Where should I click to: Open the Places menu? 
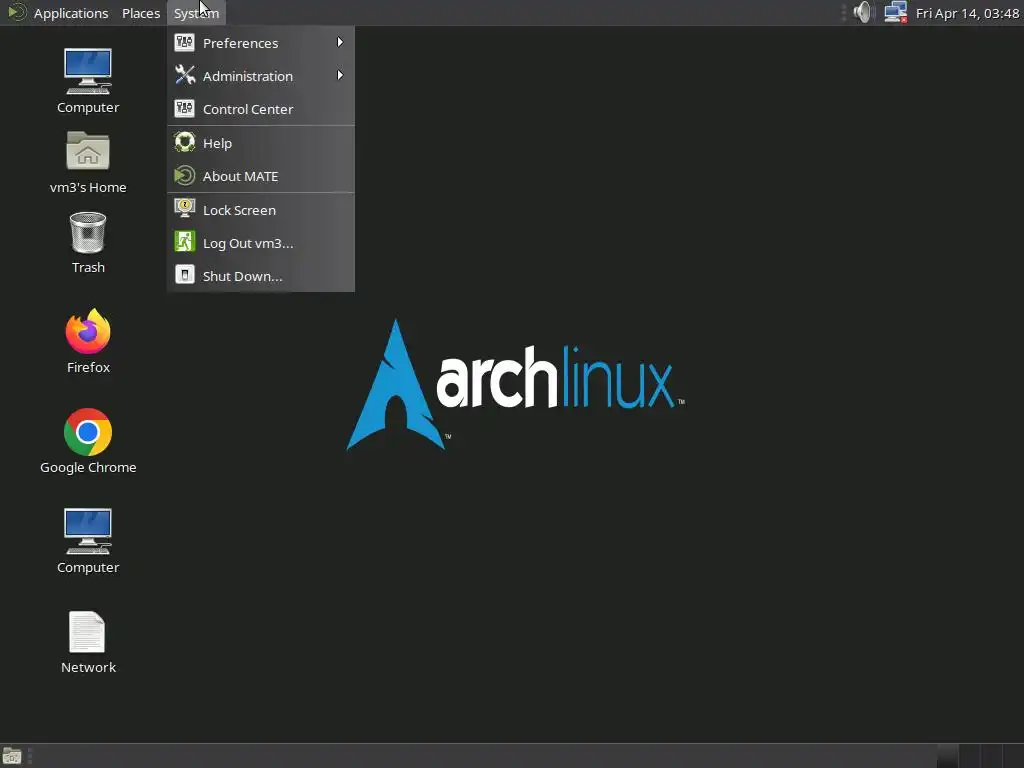click(x=141, y=13)
